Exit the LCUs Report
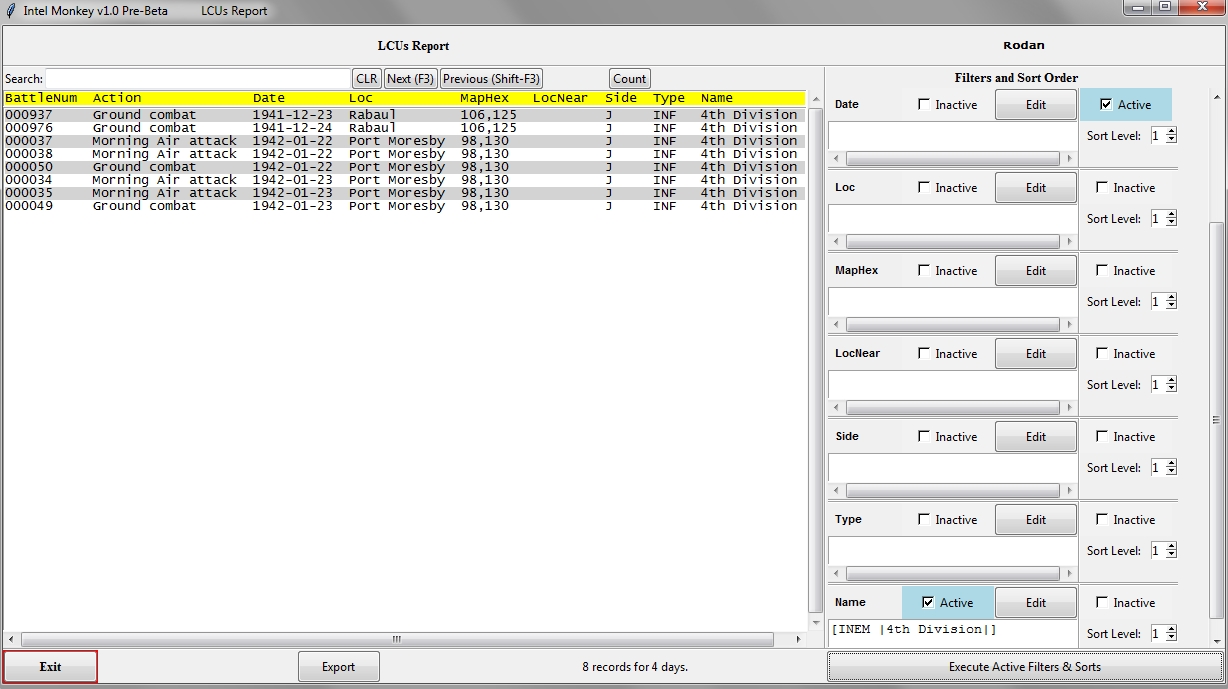Viewport: 1228px width, 689px height. [x=50, y=666]
